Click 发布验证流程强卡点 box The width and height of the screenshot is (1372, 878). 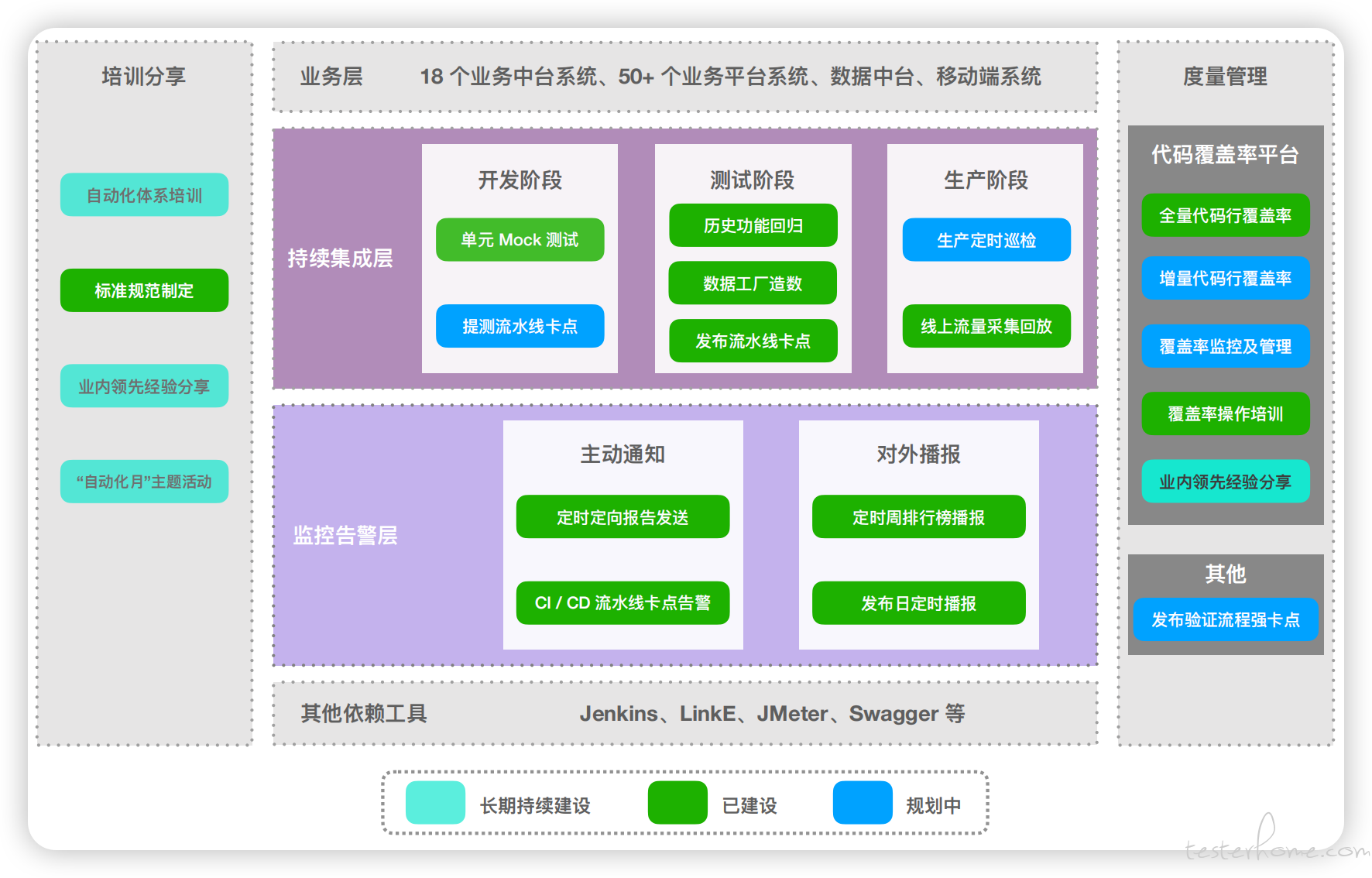point(1226,619)
